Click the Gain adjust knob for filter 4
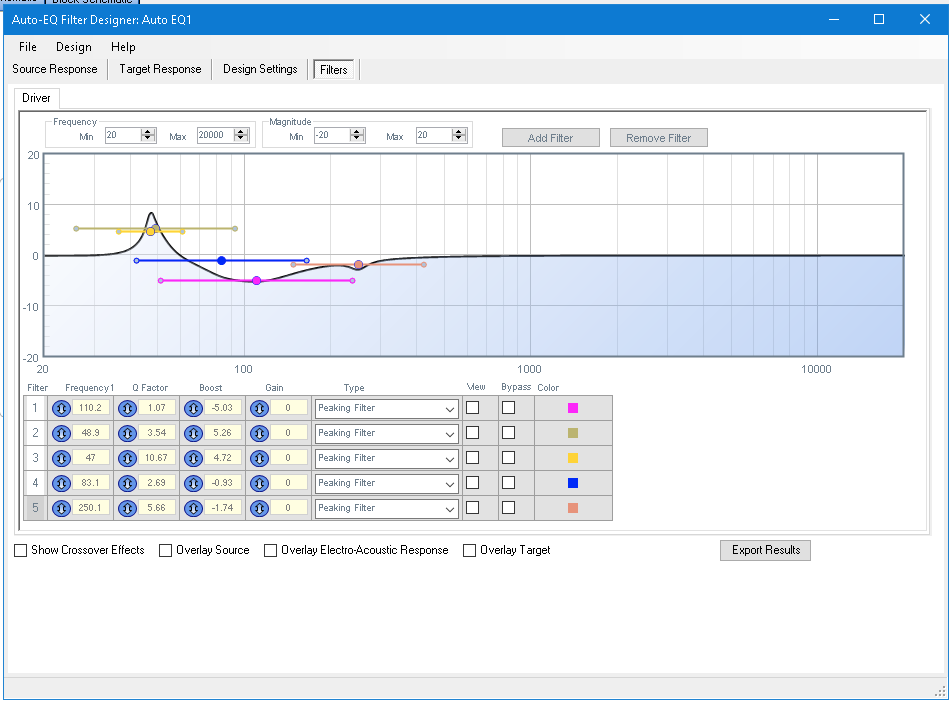This screenshot has width=949, height=701. 259,483
